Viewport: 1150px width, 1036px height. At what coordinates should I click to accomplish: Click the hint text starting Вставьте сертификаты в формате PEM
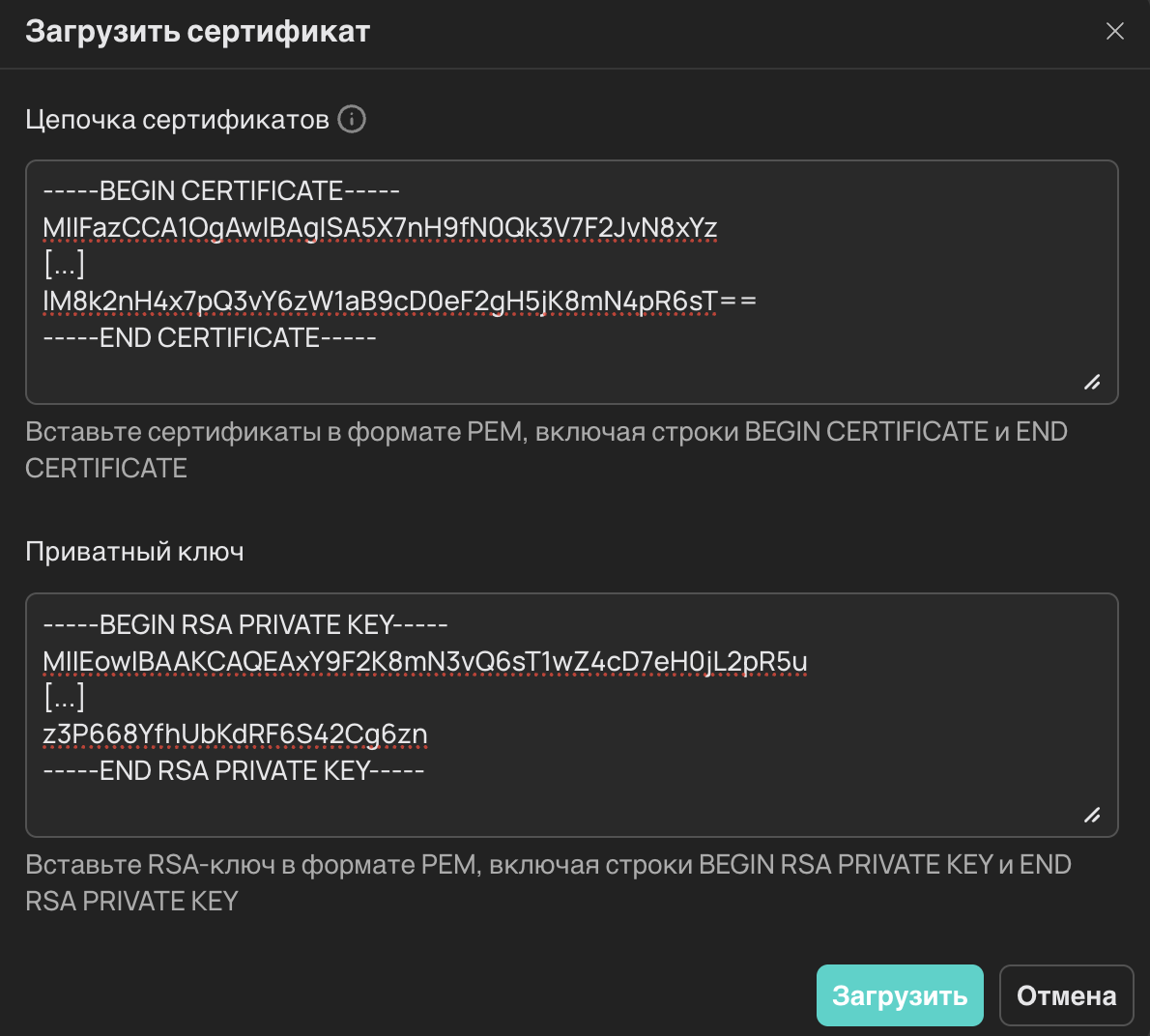[x=546, y=449]
